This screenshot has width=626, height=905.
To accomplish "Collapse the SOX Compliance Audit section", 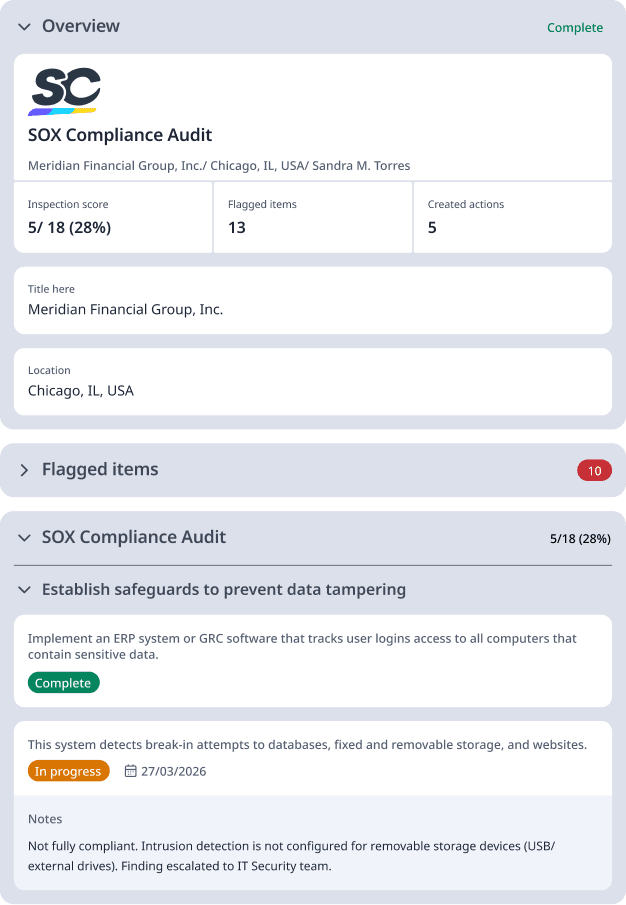I will 23,537.
